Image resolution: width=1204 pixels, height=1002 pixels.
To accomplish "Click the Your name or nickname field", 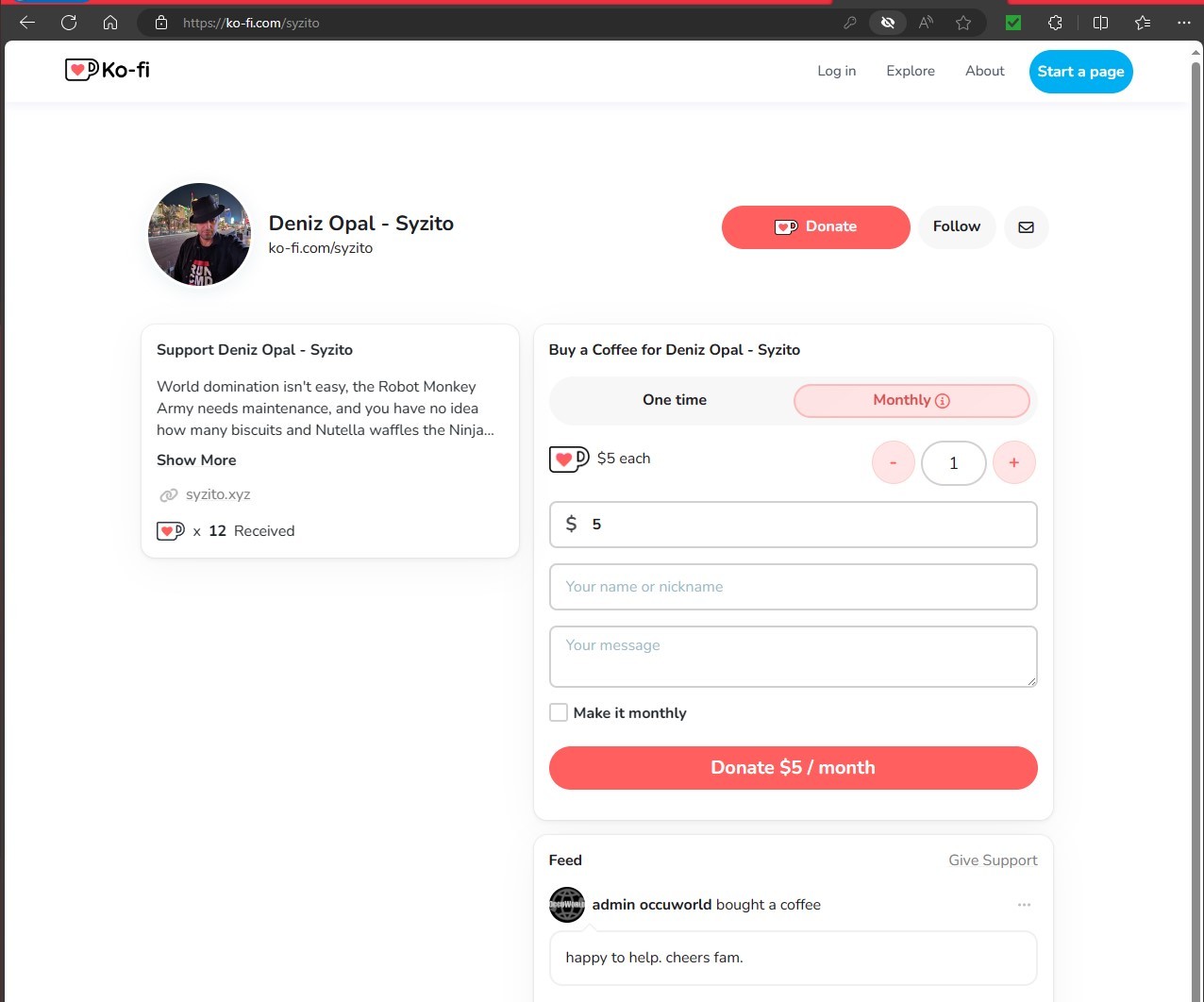I will [793, 587].
